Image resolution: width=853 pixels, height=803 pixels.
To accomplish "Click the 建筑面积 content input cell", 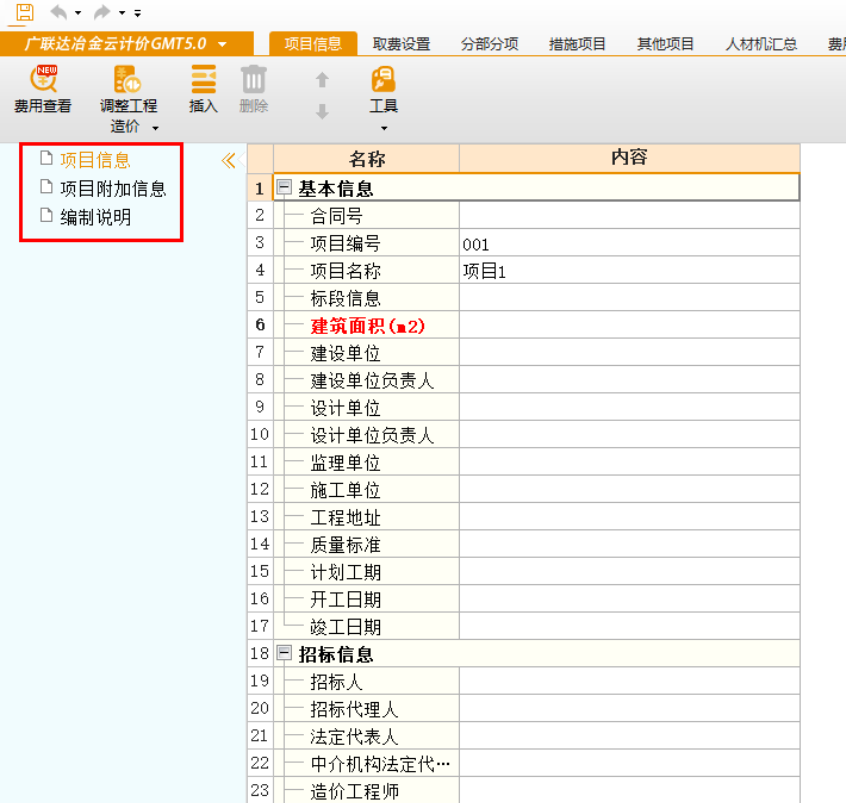I will tap(629, 325).
